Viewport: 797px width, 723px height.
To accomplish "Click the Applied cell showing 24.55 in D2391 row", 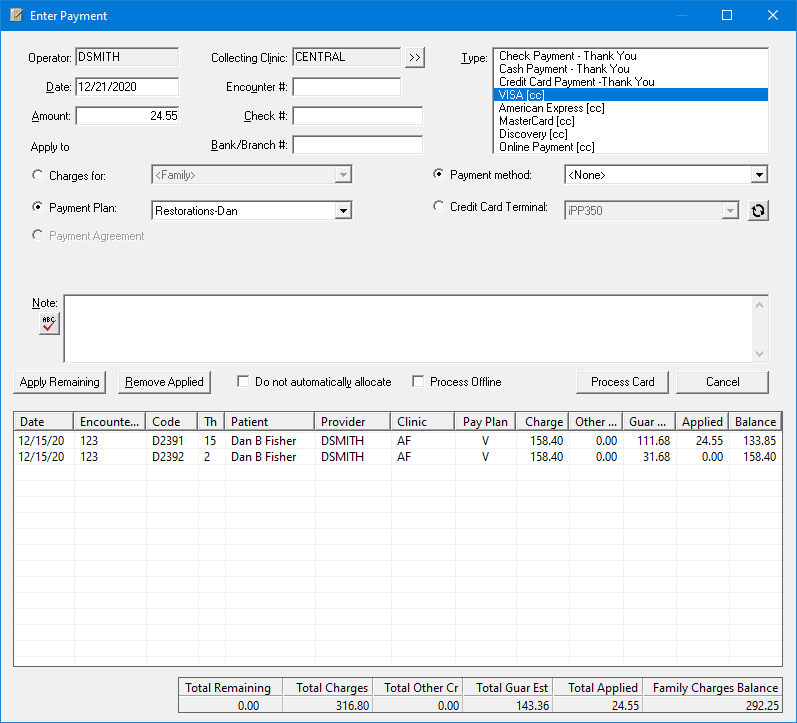I will [x=709, y=441].
